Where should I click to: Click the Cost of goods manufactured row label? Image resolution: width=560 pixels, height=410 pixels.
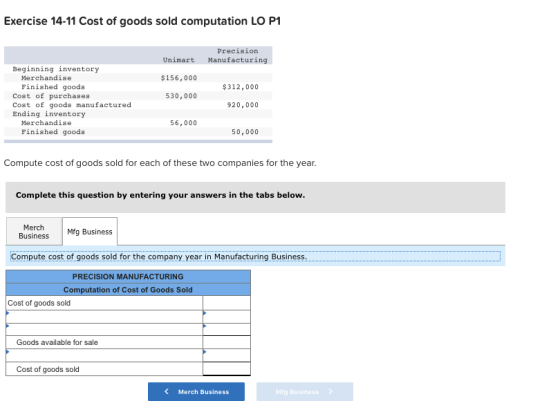72,105
